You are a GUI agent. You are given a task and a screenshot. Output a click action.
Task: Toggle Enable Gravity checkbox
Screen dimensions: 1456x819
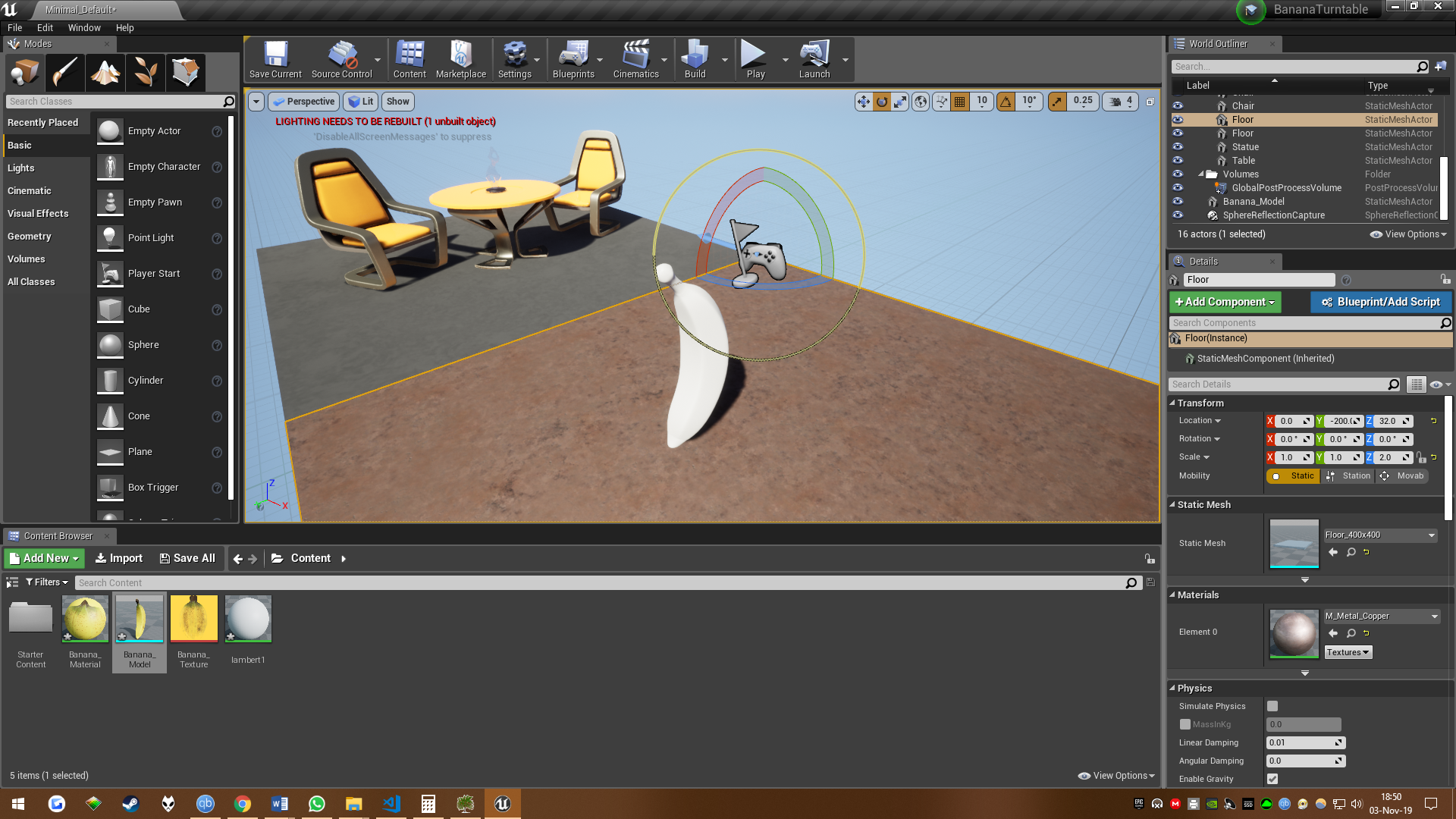(x=1272, y=779)
